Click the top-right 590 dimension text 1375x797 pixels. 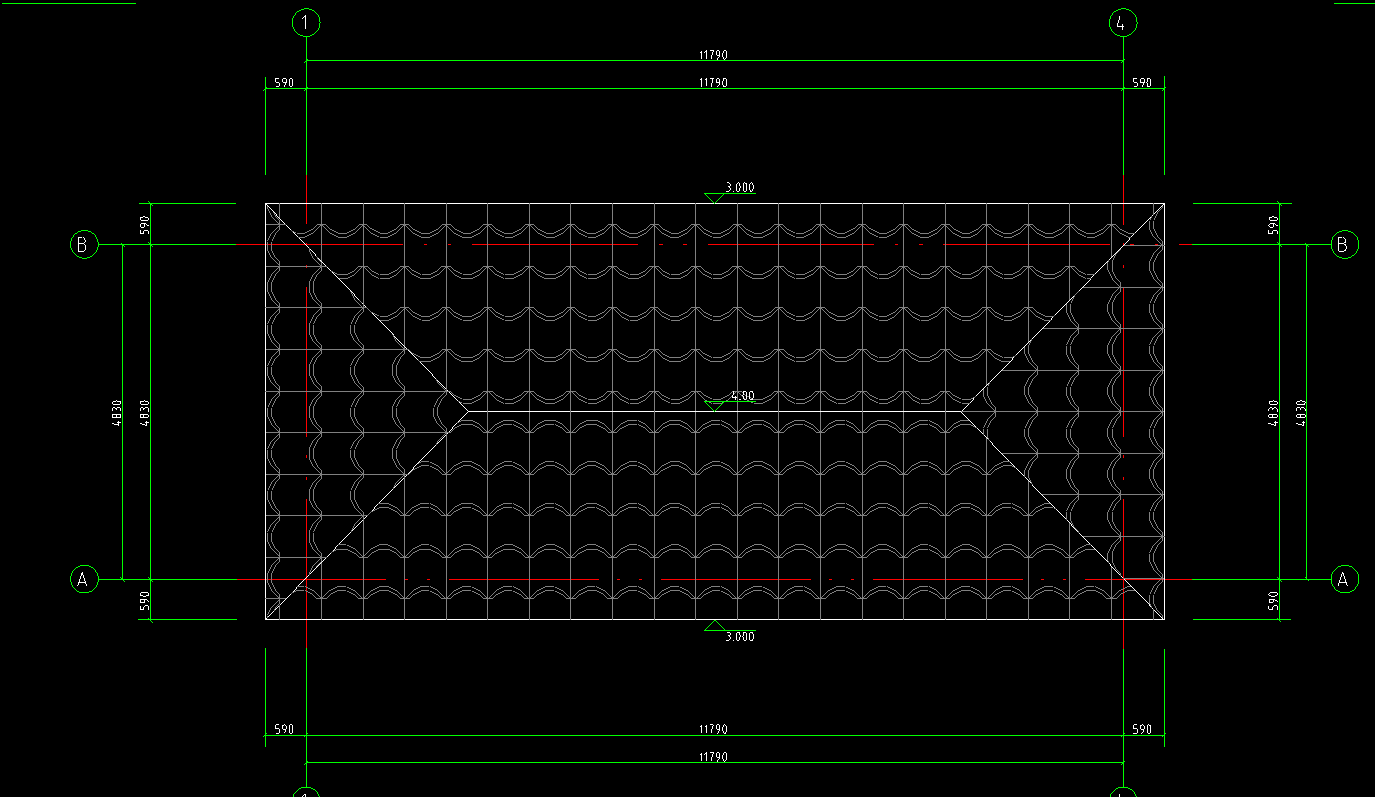click(x=1142, y=83)
